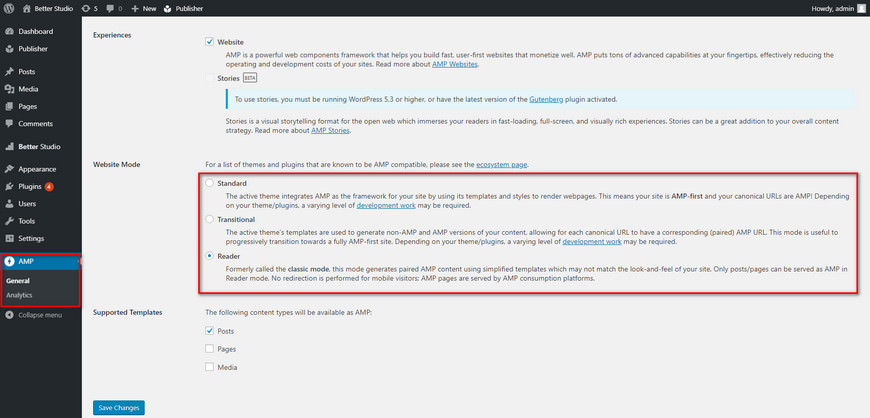Viewport: 870px width, 418px height.
Task: Open the Better Studio site home icon
Action: 27,8
